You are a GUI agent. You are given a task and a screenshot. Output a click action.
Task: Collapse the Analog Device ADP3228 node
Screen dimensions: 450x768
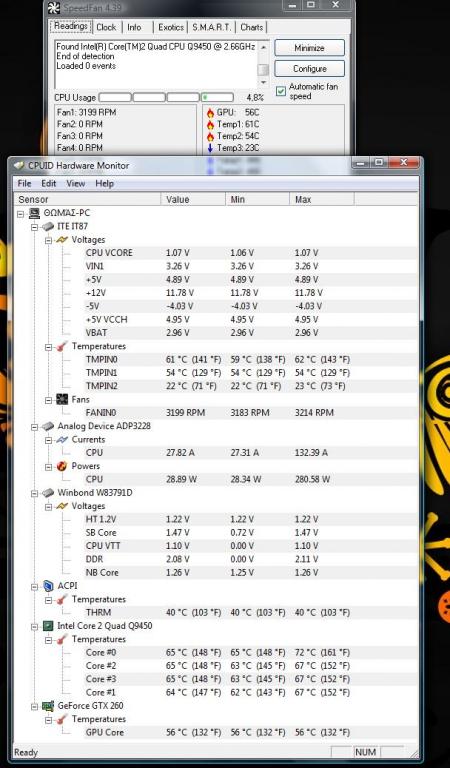(x=34, y=427)
